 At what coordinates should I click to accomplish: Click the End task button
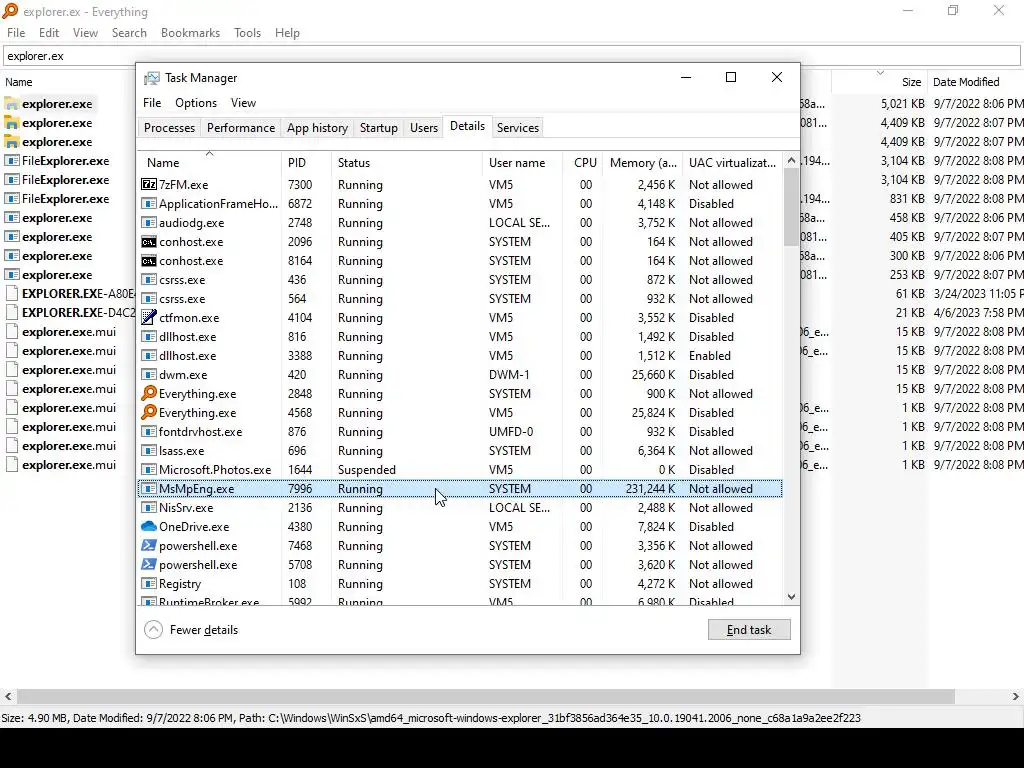click(749, 630)
